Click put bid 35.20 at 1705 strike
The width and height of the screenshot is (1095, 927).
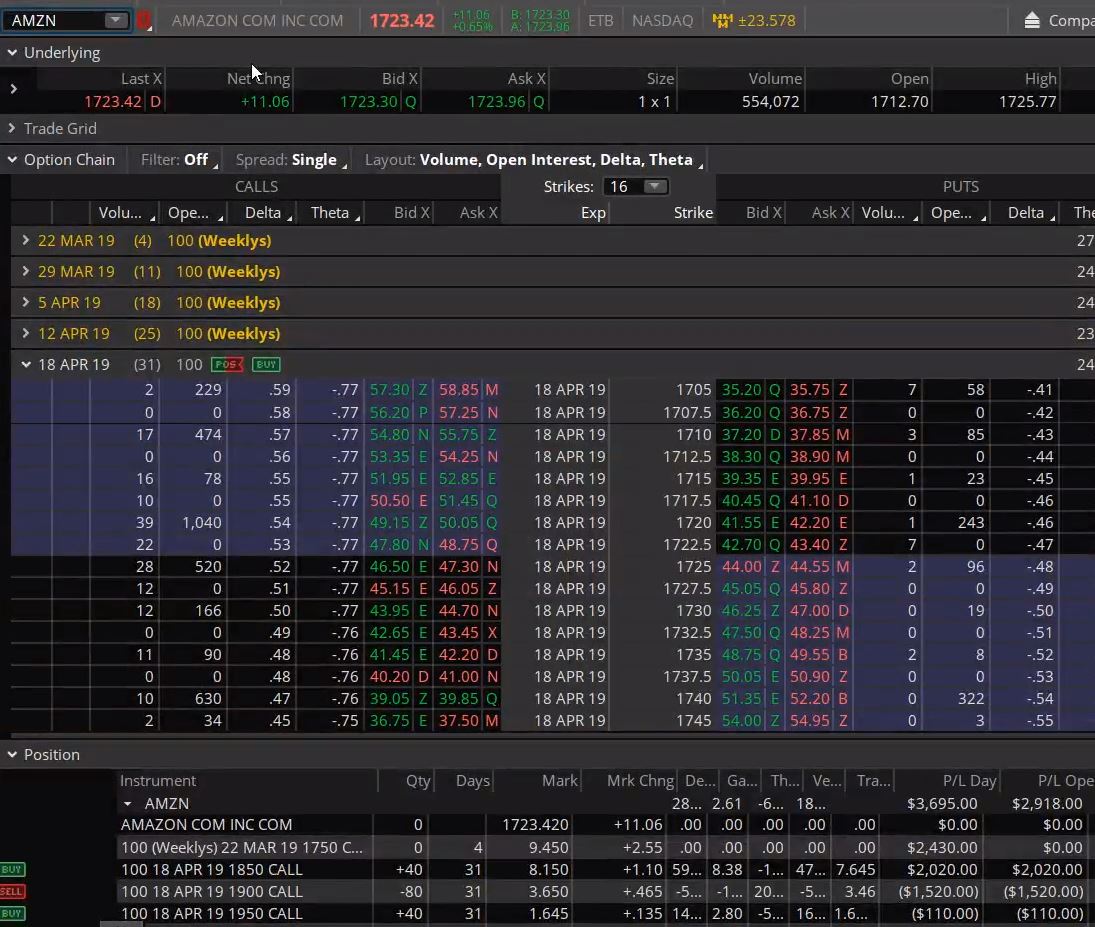click(x=741, y=389)
